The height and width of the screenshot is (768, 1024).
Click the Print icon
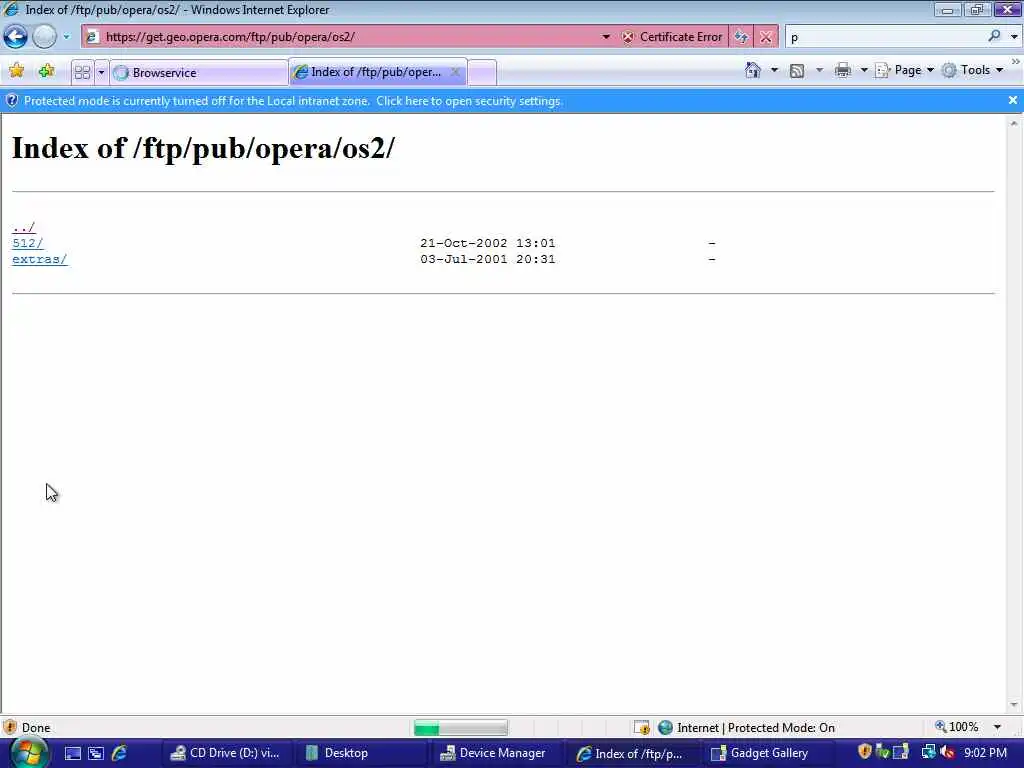click(842, 70)
